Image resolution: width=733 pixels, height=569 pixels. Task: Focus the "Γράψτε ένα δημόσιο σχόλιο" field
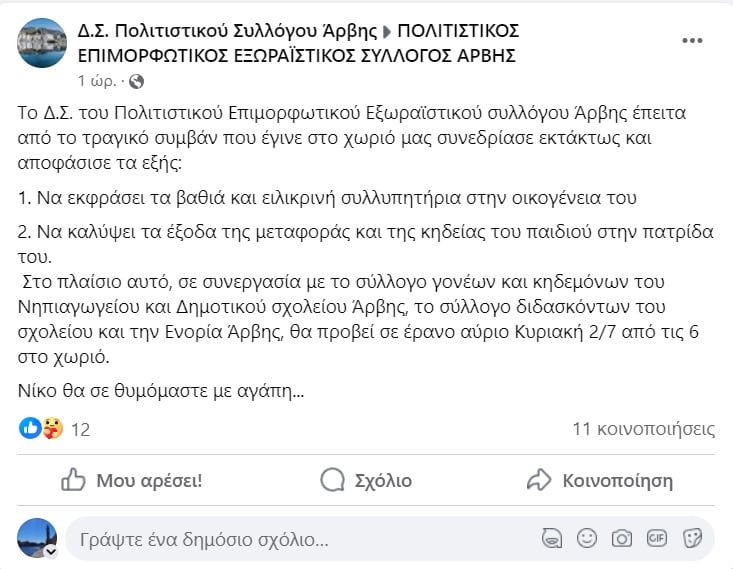tap(300, 540)
